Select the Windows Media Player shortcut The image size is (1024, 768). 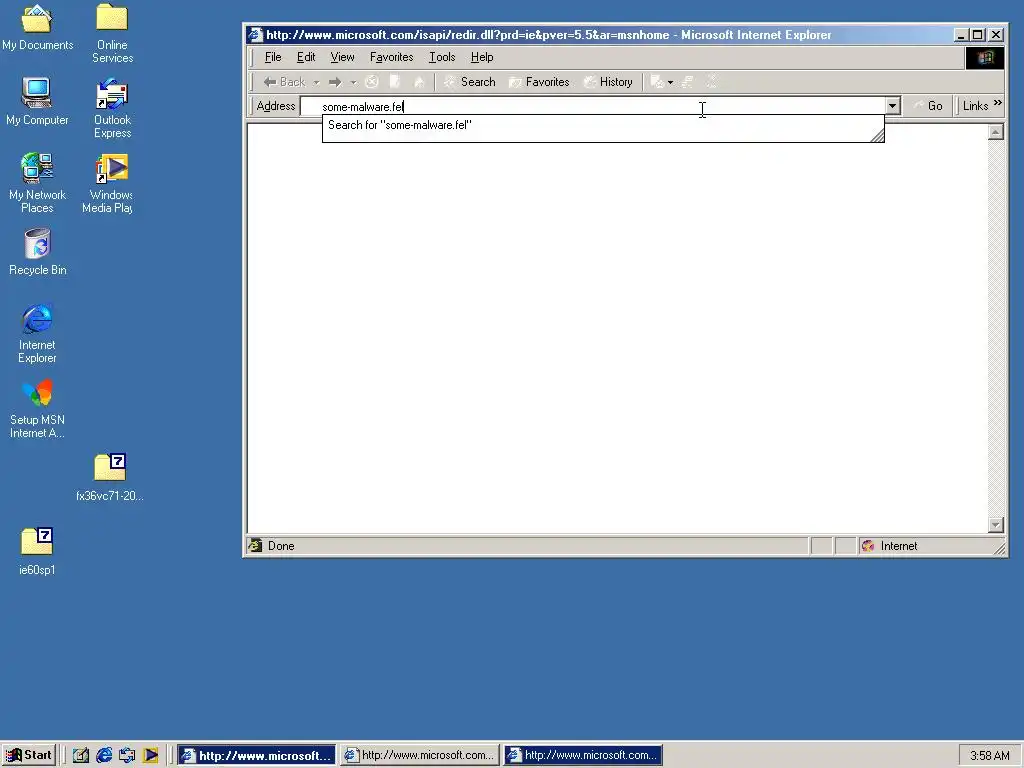tap(108, 184)
